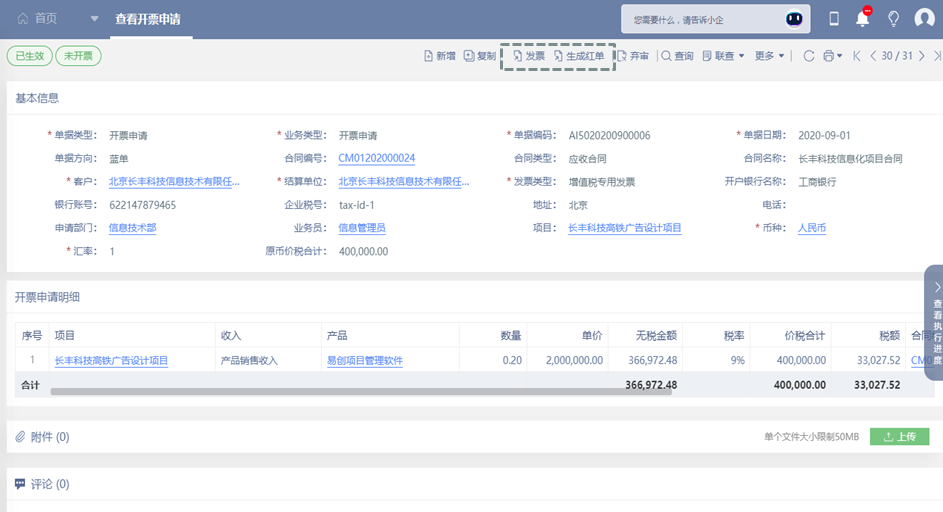Click the green 上传 upload button
Viewport: 943px width, 512px height.
[x=899, y=436]
